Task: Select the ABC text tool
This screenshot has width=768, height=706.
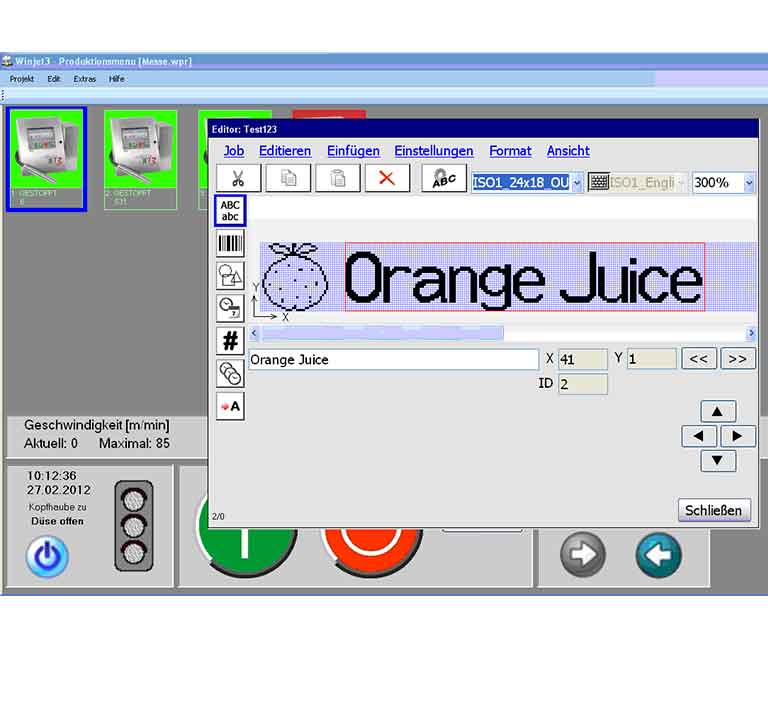Action: (x=230, y=210)
